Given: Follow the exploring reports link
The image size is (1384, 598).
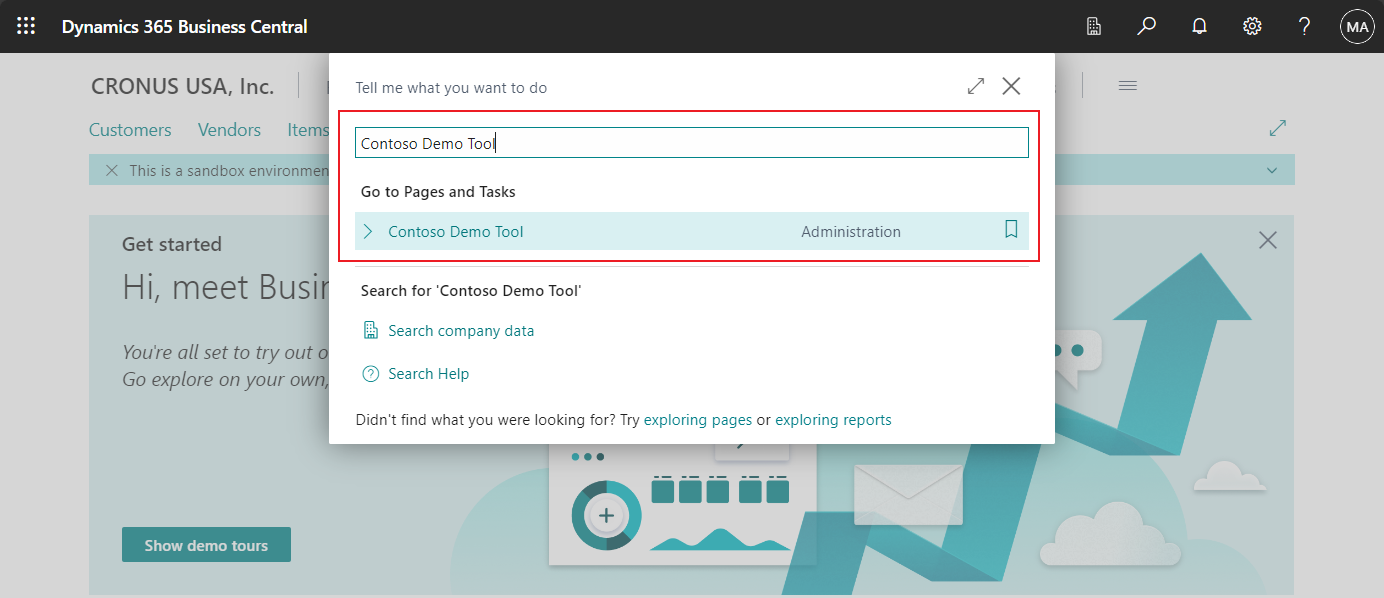Looking at the screenshot, I should coord(833,420).
